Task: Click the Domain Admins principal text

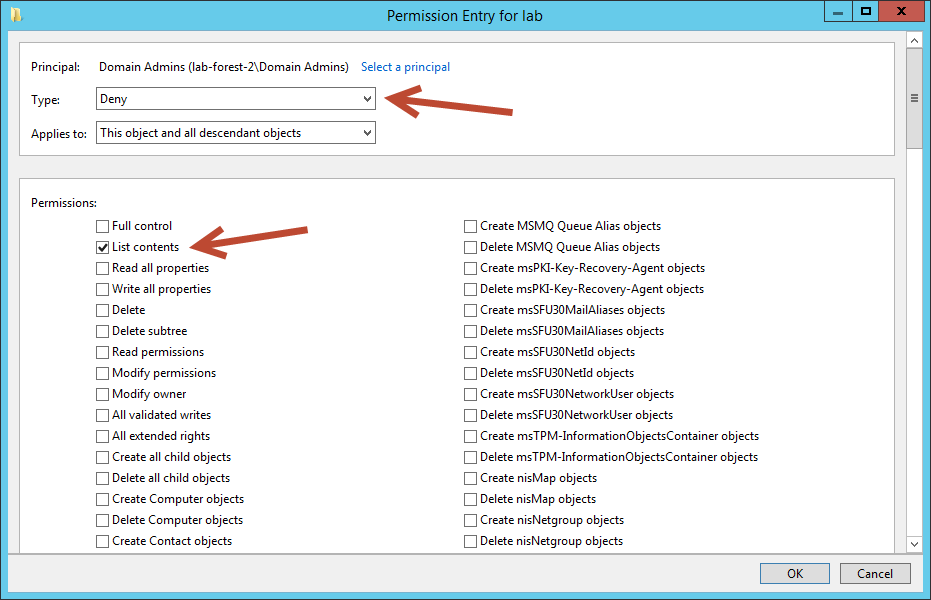Action: point(224,67)
